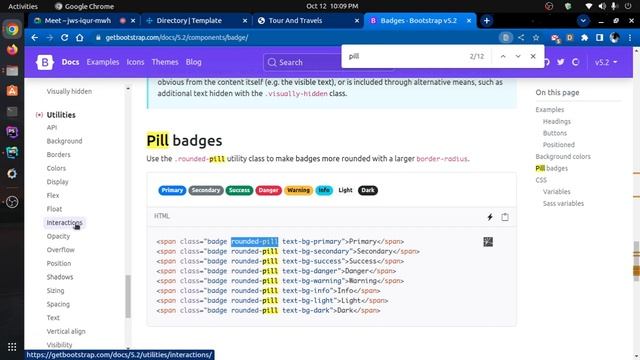This screenshot has width=640, height=360.
Task: Open Open Collective icon in navbar
Action: coord(576,62)
